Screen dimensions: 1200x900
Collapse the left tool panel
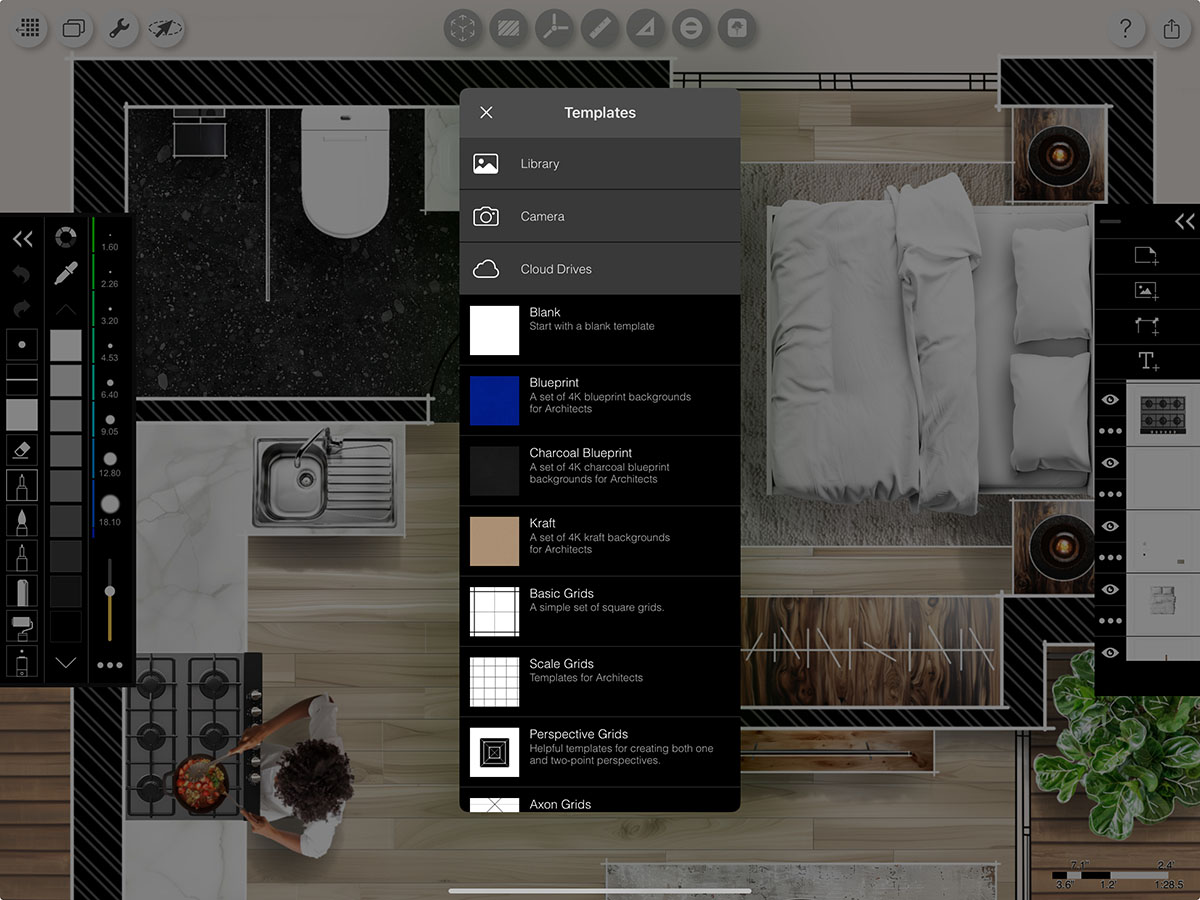click(22, 239)
